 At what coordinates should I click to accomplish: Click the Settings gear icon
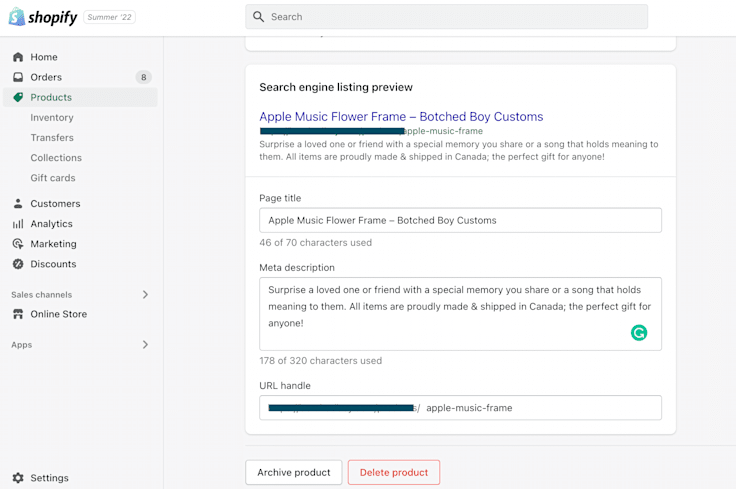18,478
